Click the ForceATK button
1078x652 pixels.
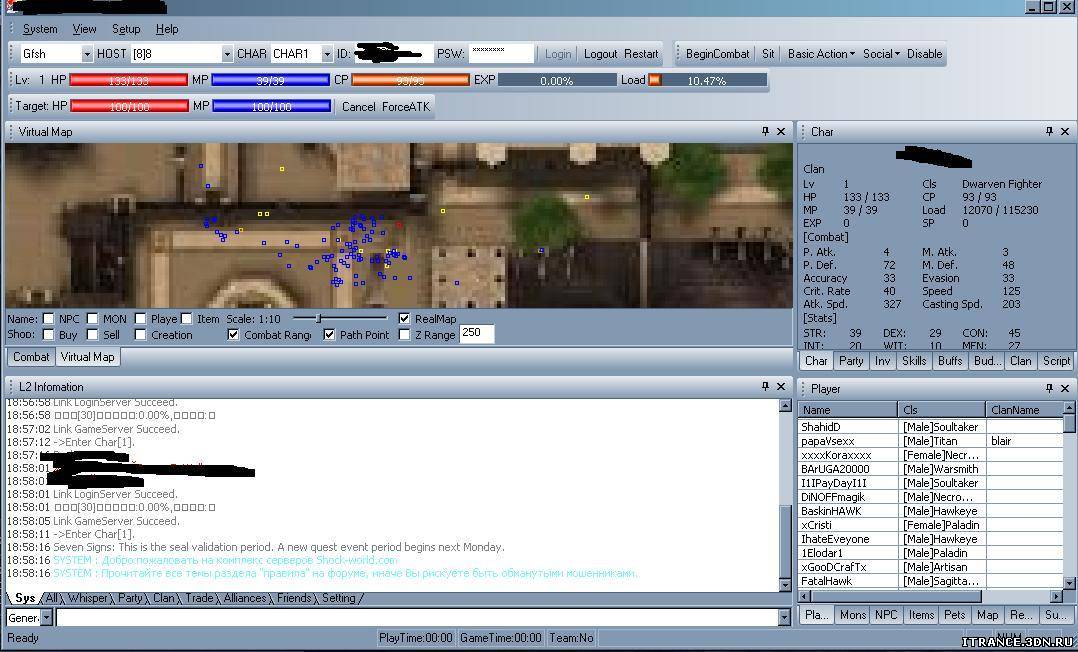coord(406,107)
